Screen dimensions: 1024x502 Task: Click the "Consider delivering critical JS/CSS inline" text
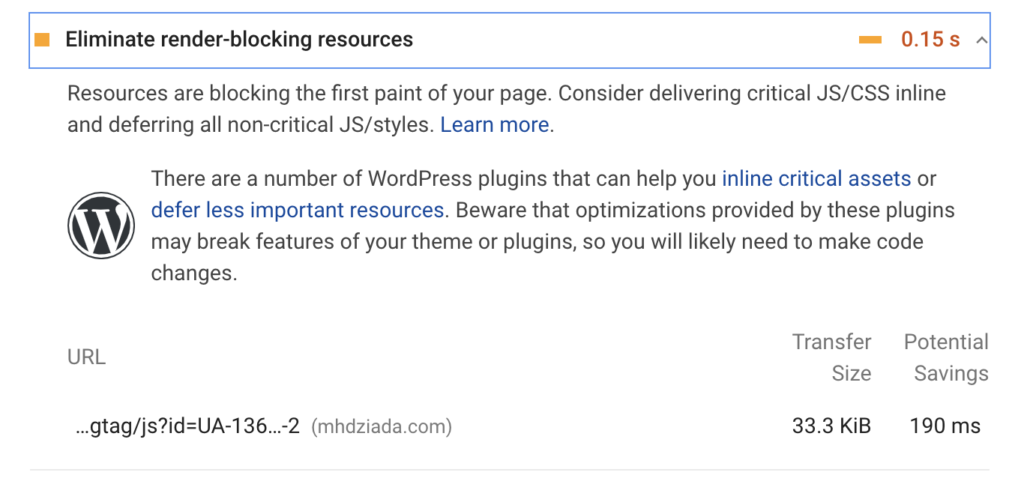point(750,94)
